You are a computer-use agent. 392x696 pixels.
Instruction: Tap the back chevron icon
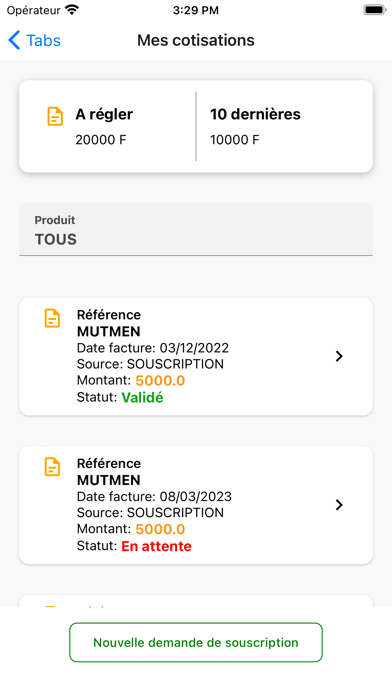(x=14, y=40)
